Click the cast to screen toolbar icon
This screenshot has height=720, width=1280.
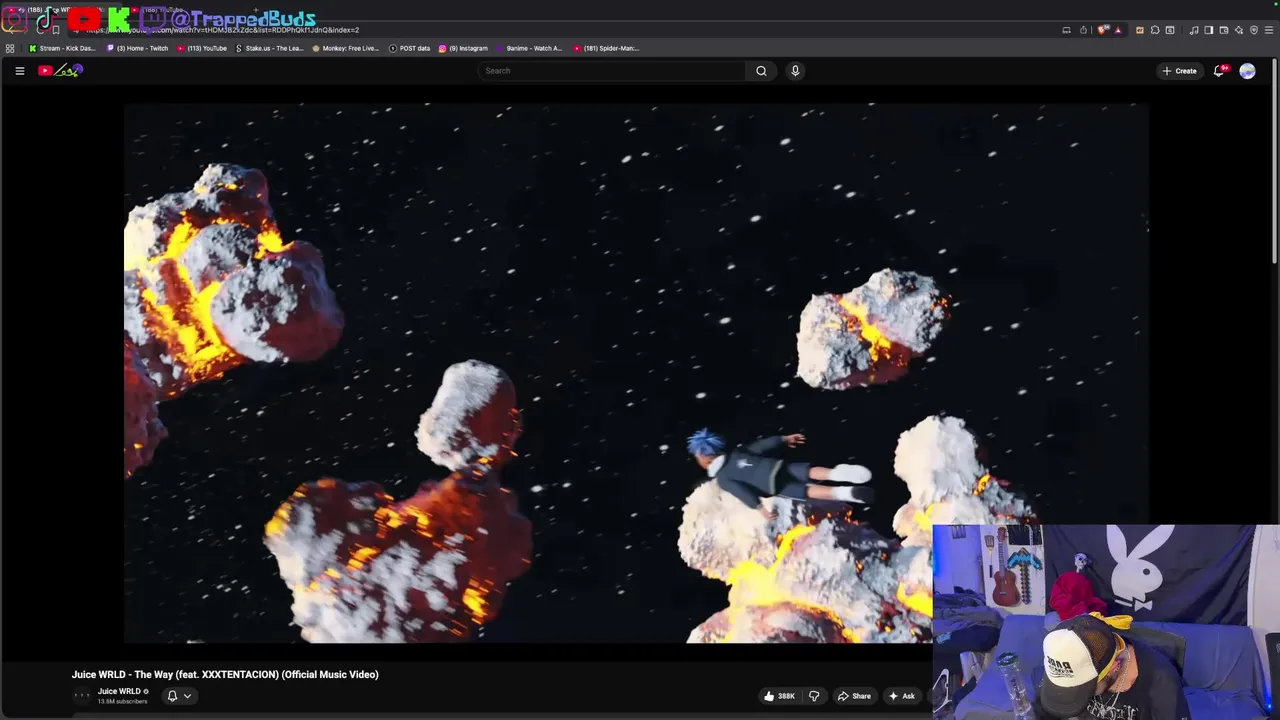coord(1066,30)
